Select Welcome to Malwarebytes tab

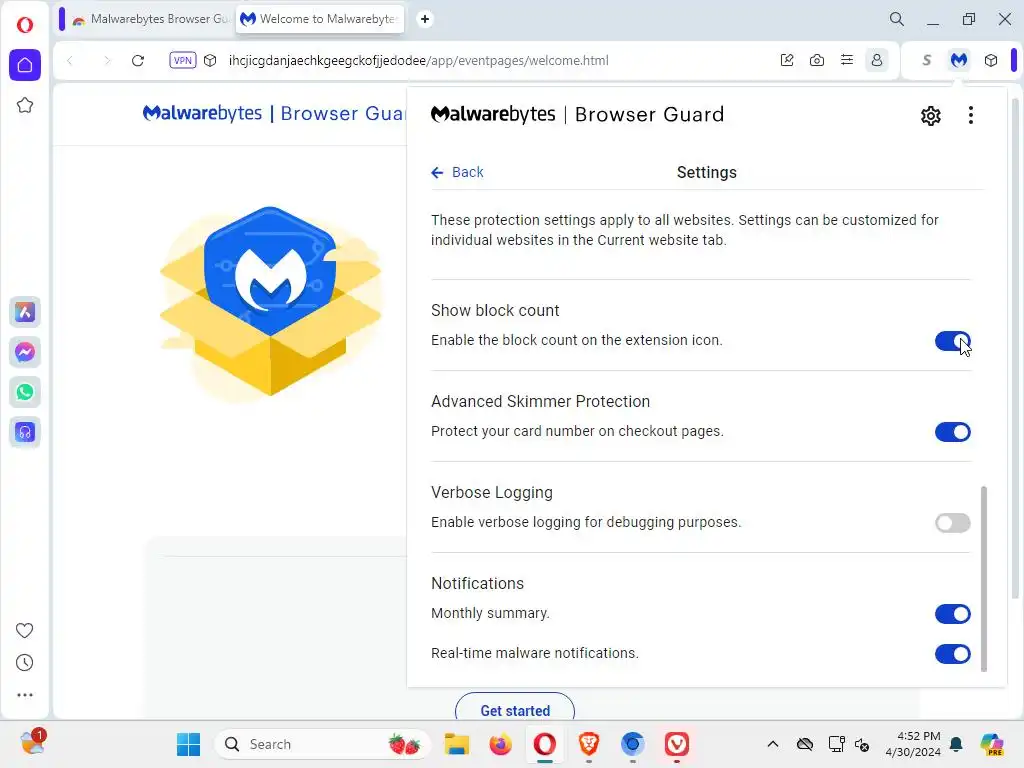point(319,19)
